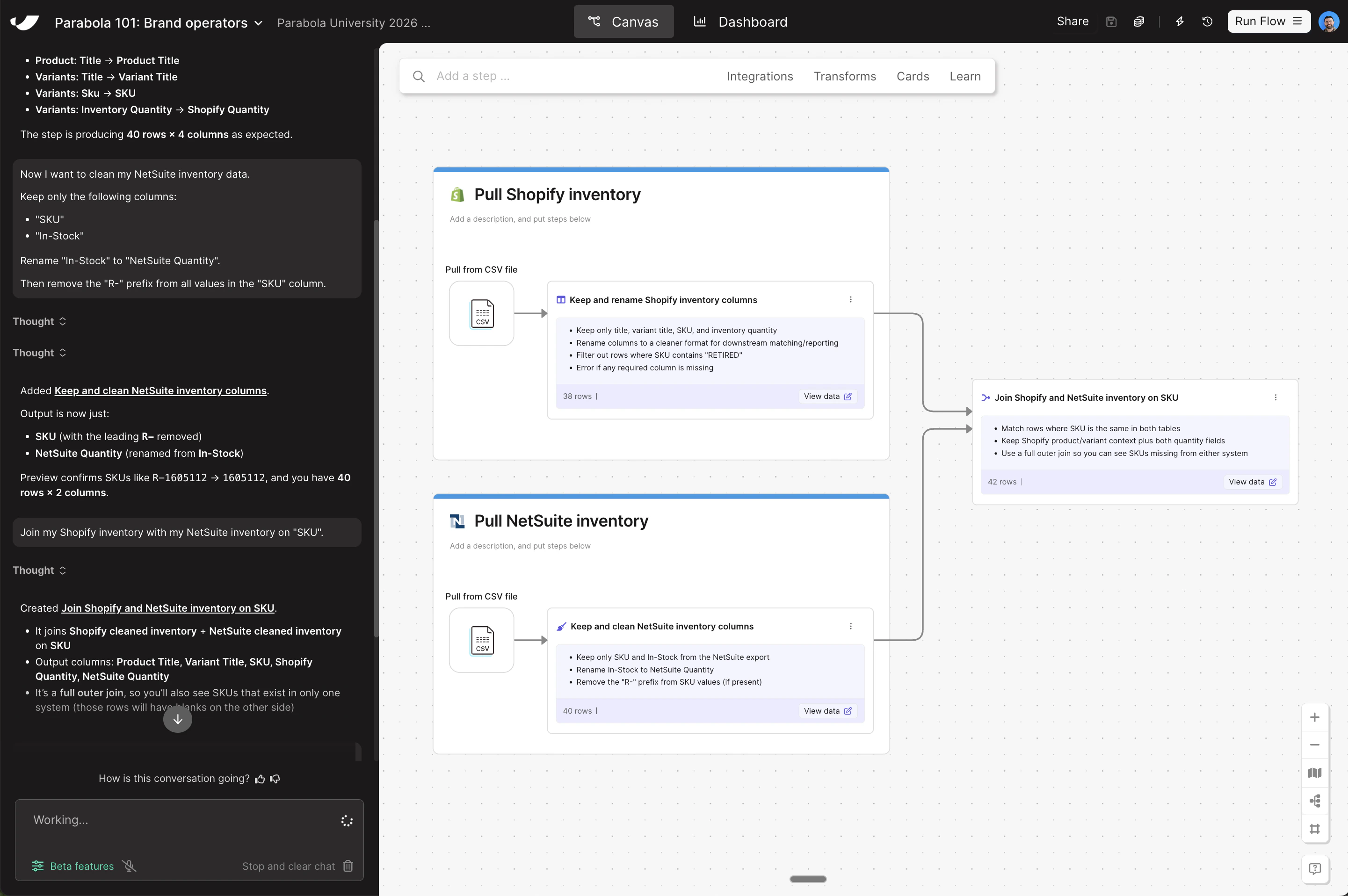Viewport: 1348px width, 896px height.
Task: Click the horizontal canvas scrollbar handle
Action: (808, 879)
